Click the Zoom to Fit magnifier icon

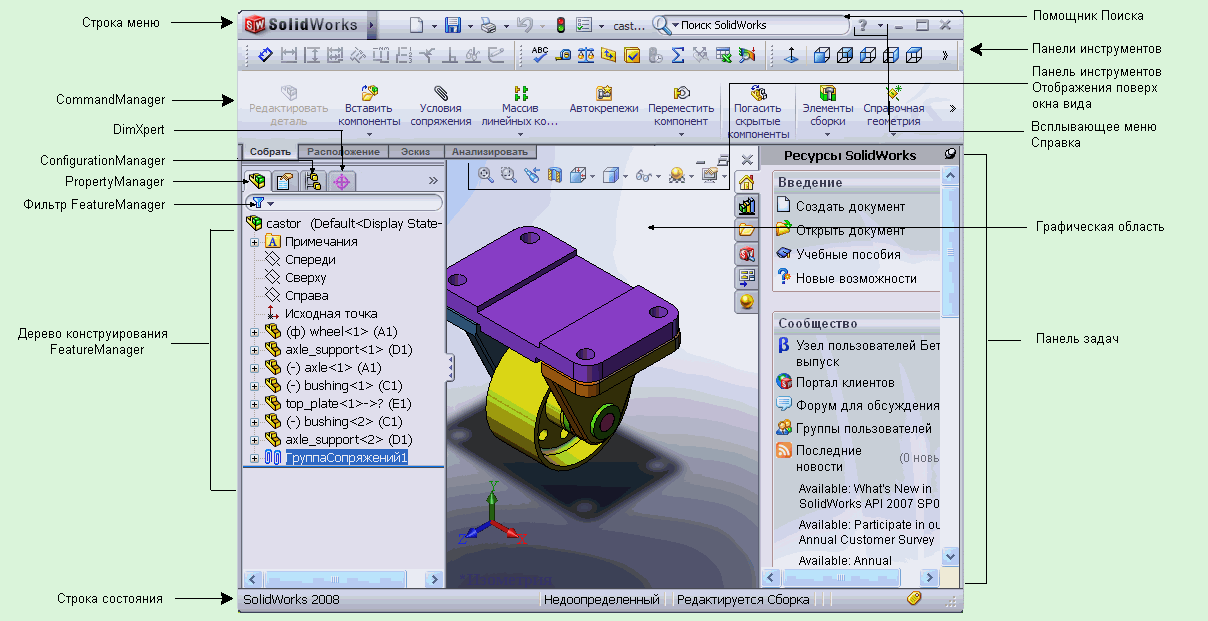point(486,175)
